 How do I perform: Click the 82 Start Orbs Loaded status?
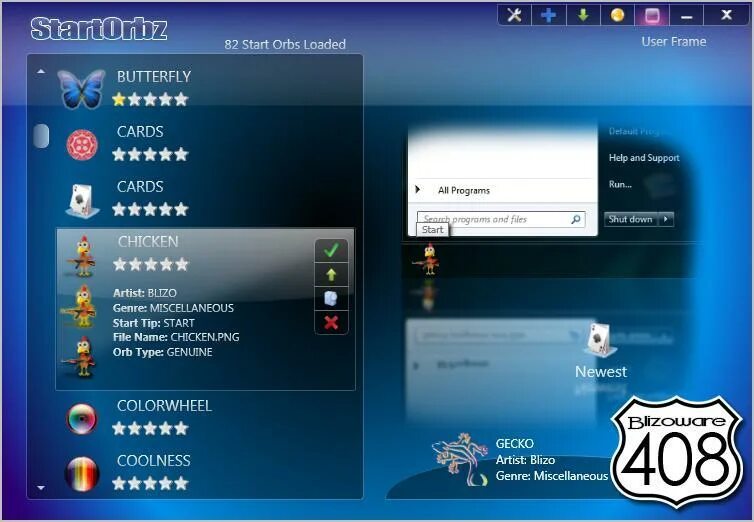(x=285, y=44)
